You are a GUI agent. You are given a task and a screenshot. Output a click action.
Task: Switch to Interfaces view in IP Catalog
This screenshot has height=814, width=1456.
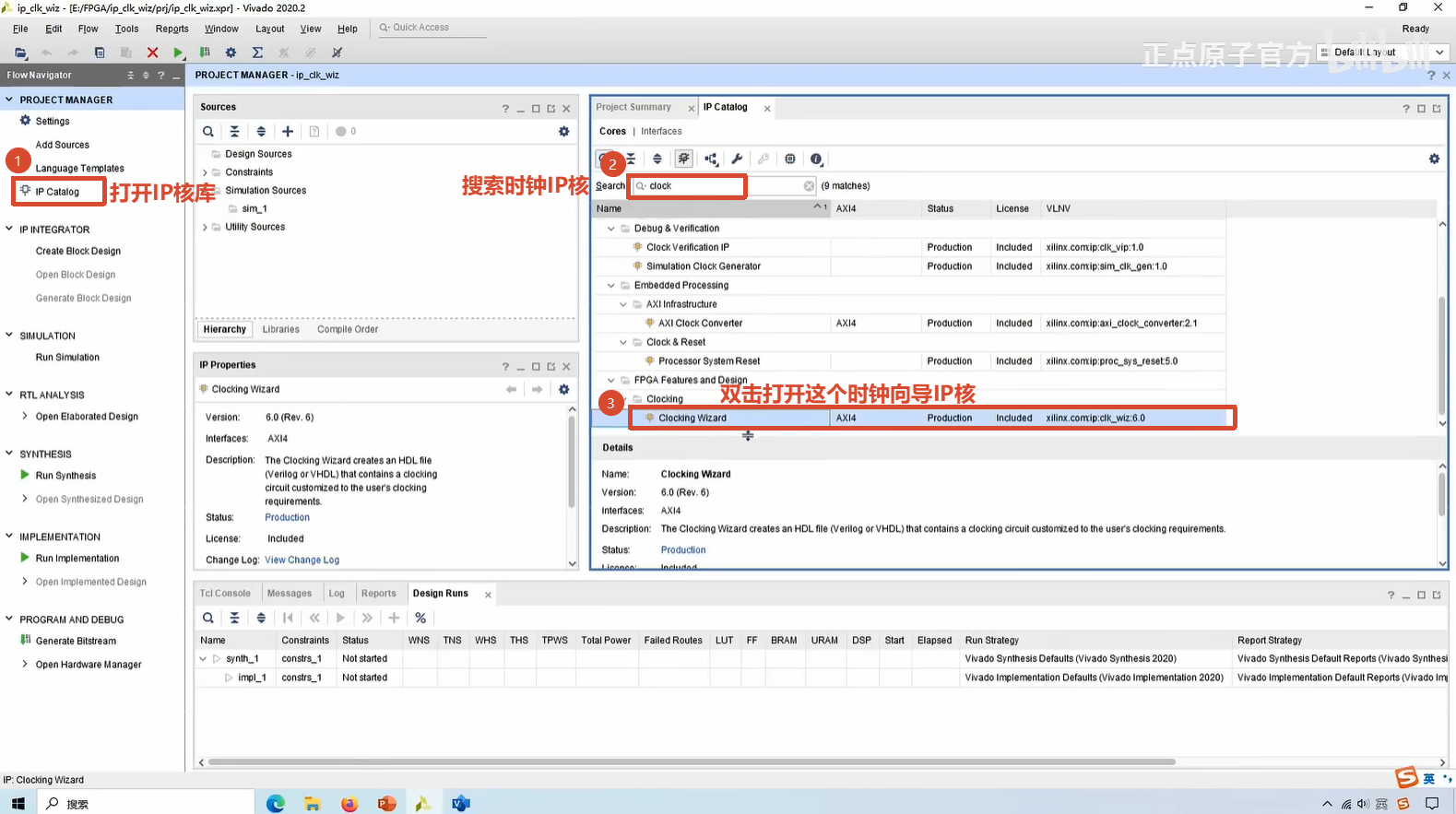click(x=661, y=132)
